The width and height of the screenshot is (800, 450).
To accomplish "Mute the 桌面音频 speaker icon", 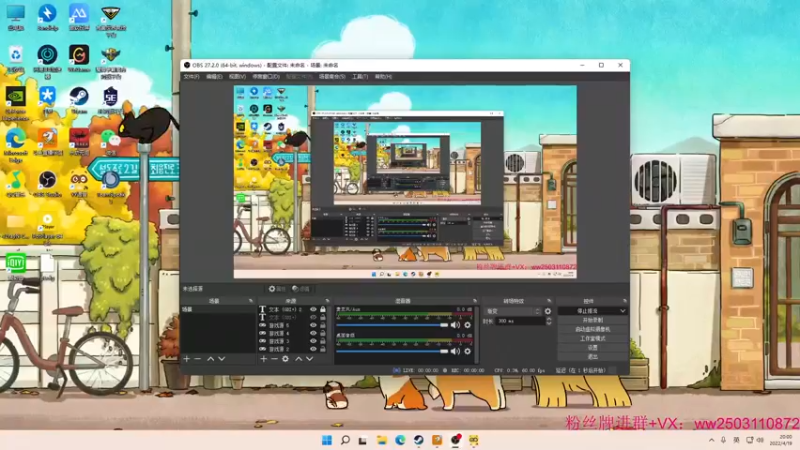I will click(x=456, y=351).
